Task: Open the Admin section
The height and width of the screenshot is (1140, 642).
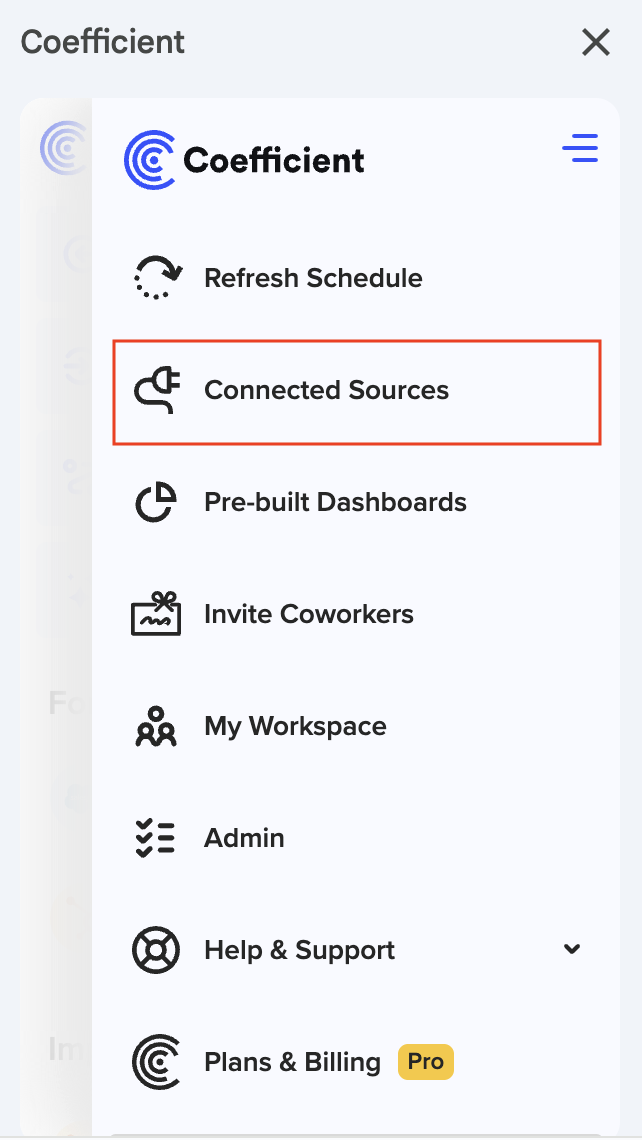Action: pyautogui.click(x=244, y=838)
